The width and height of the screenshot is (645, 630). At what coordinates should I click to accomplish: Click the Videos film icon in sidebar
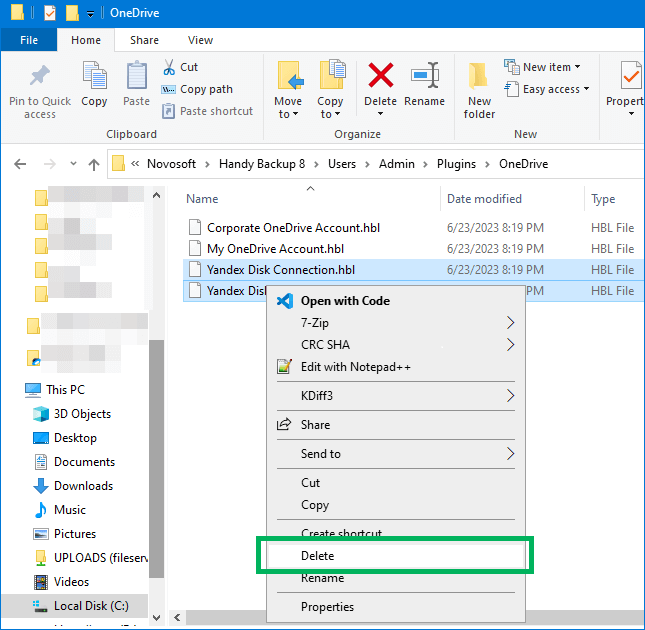[x=41, y=582]
